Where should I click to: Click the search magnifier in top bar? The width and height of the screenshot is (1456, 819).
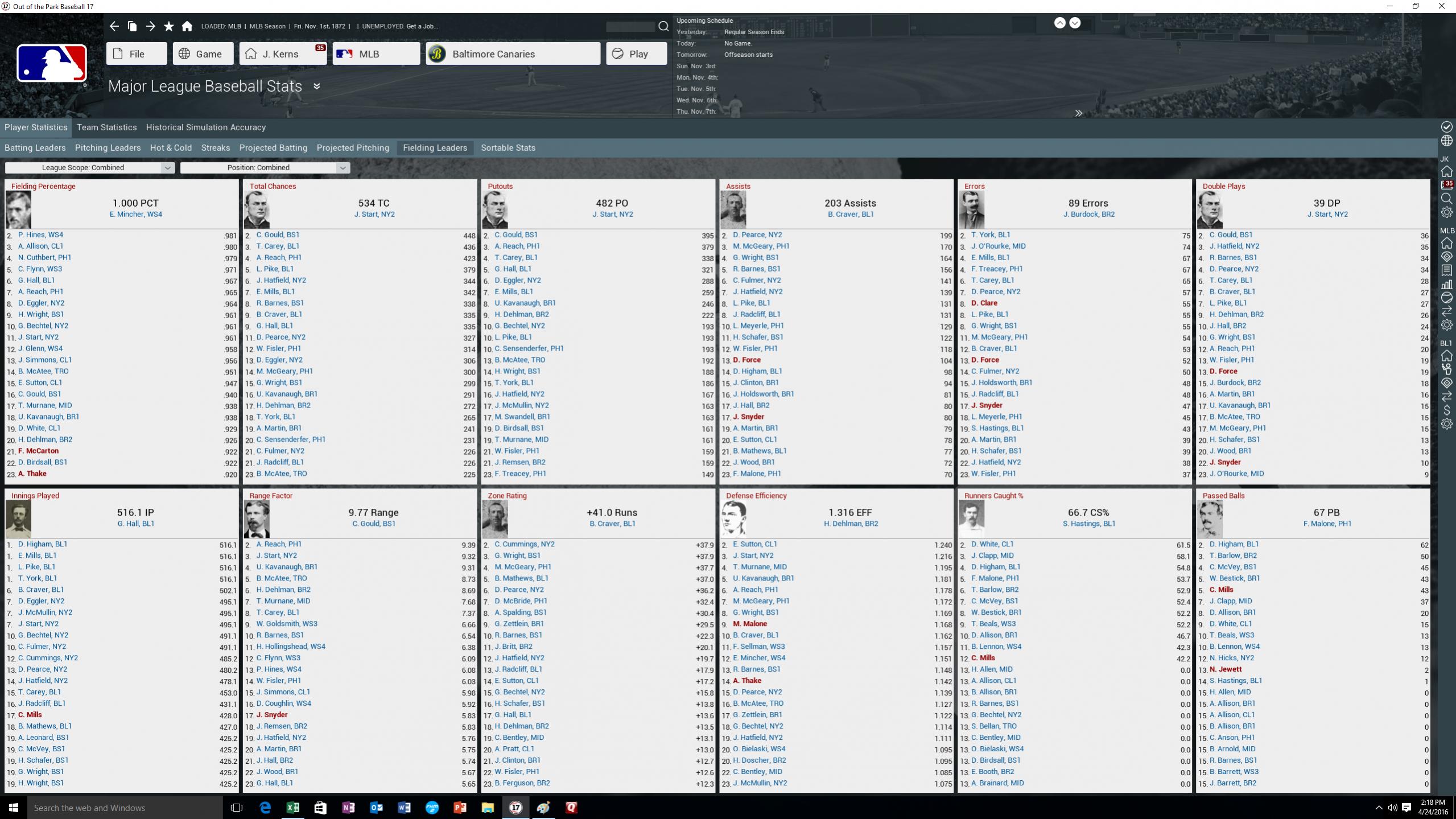coord(663,26)
